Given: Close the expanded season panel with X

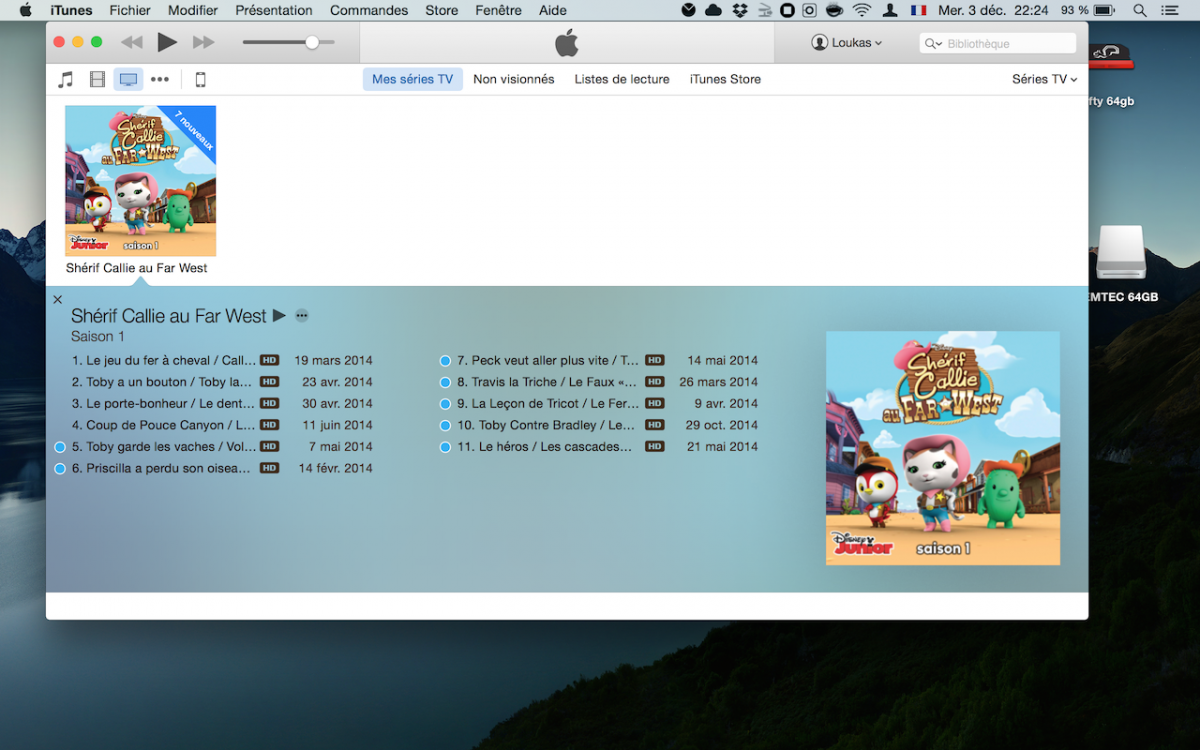Looking at the screenshot, I should pos(57,299).
